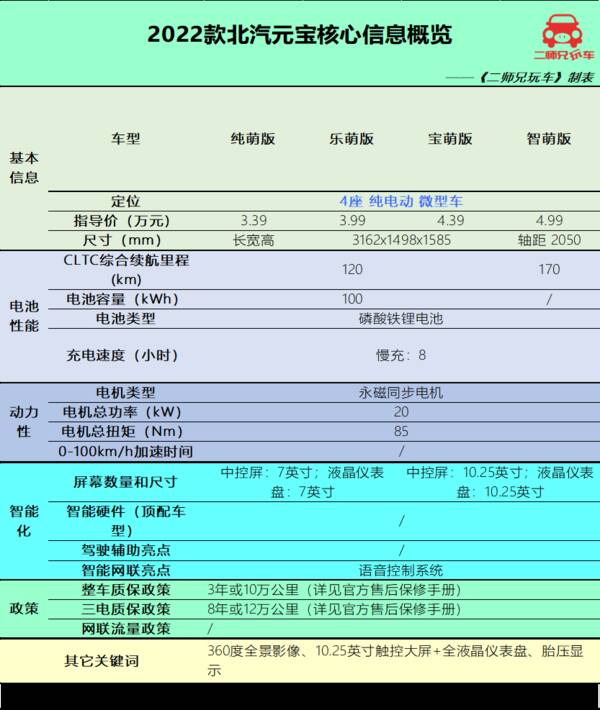The height and width of the screenshot is (710, 600).
Task: Select the 永磁同步电机 cell
Action: (401, 393)
